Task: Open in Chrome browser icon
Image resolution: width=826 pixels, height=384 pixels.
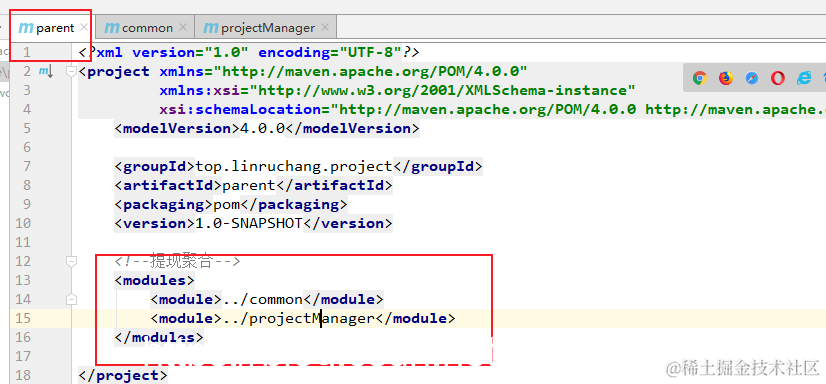Action: [700, 78]
